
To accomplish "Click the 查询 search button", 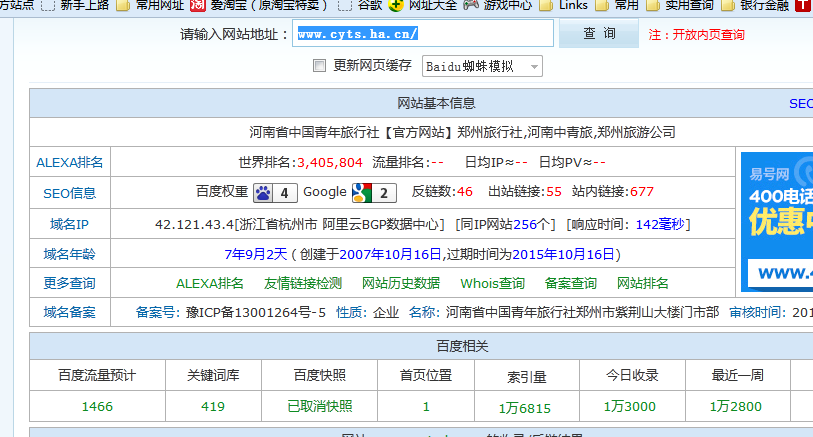I will 599,34.
